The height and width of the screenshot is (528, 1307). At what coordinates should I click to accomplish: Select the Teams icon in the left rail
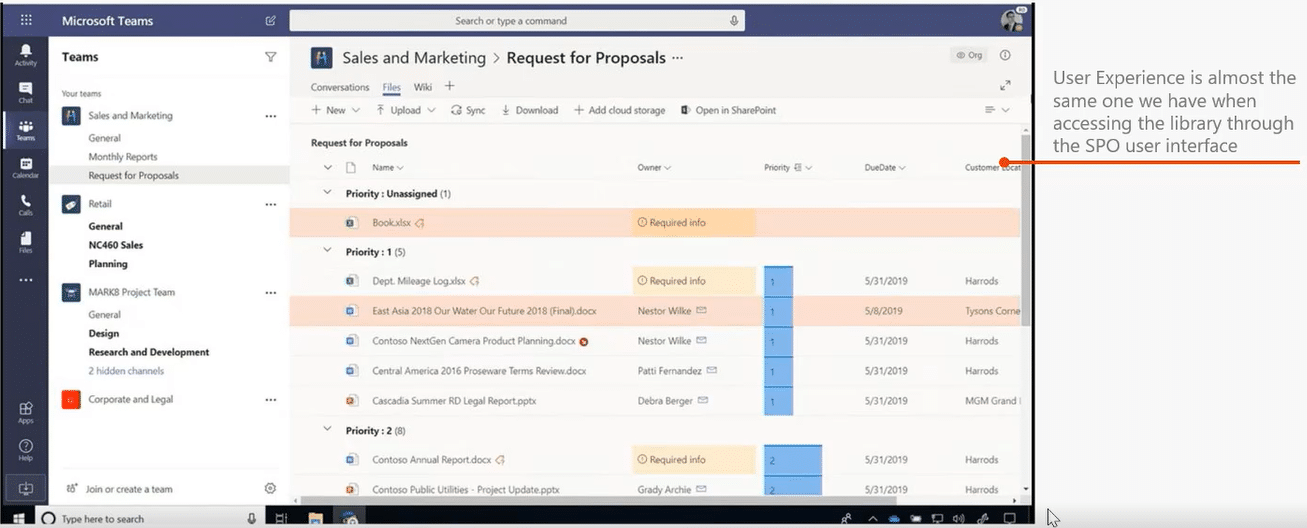[25, 130]
